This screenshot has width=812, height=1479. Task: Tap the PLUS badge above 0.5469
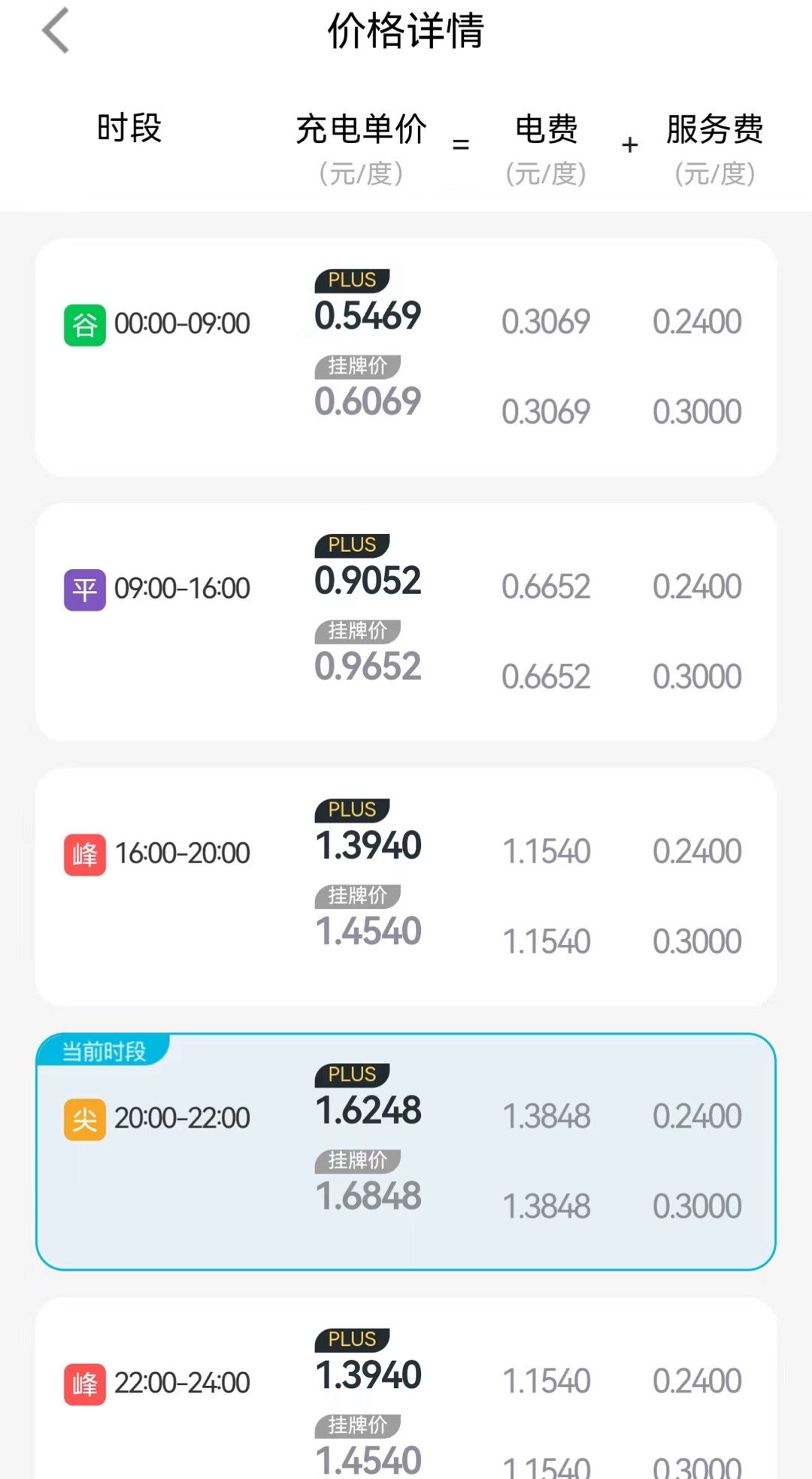pos(352,280)
